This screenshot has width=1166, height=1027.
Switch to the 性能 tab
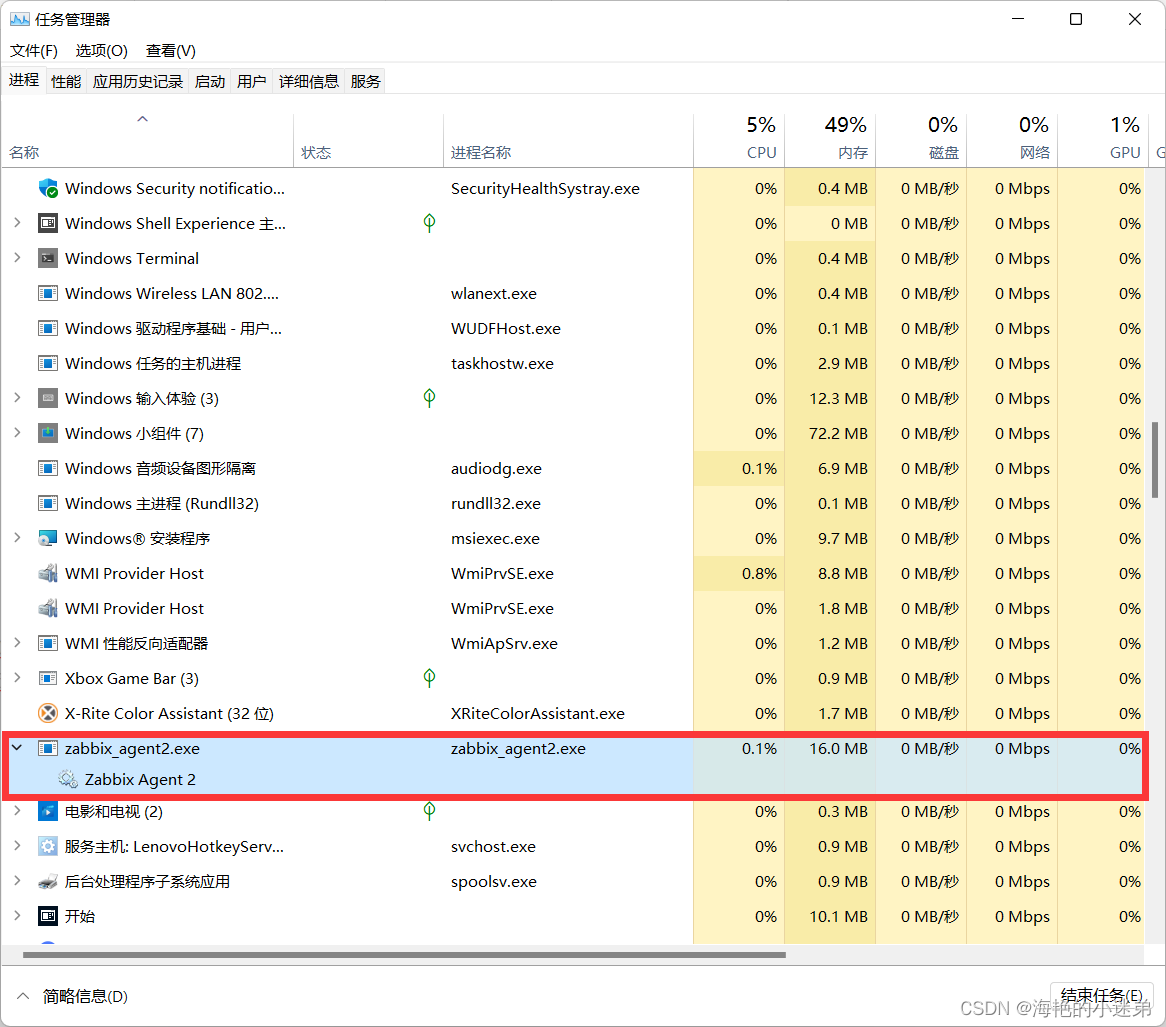click(66, 81)
